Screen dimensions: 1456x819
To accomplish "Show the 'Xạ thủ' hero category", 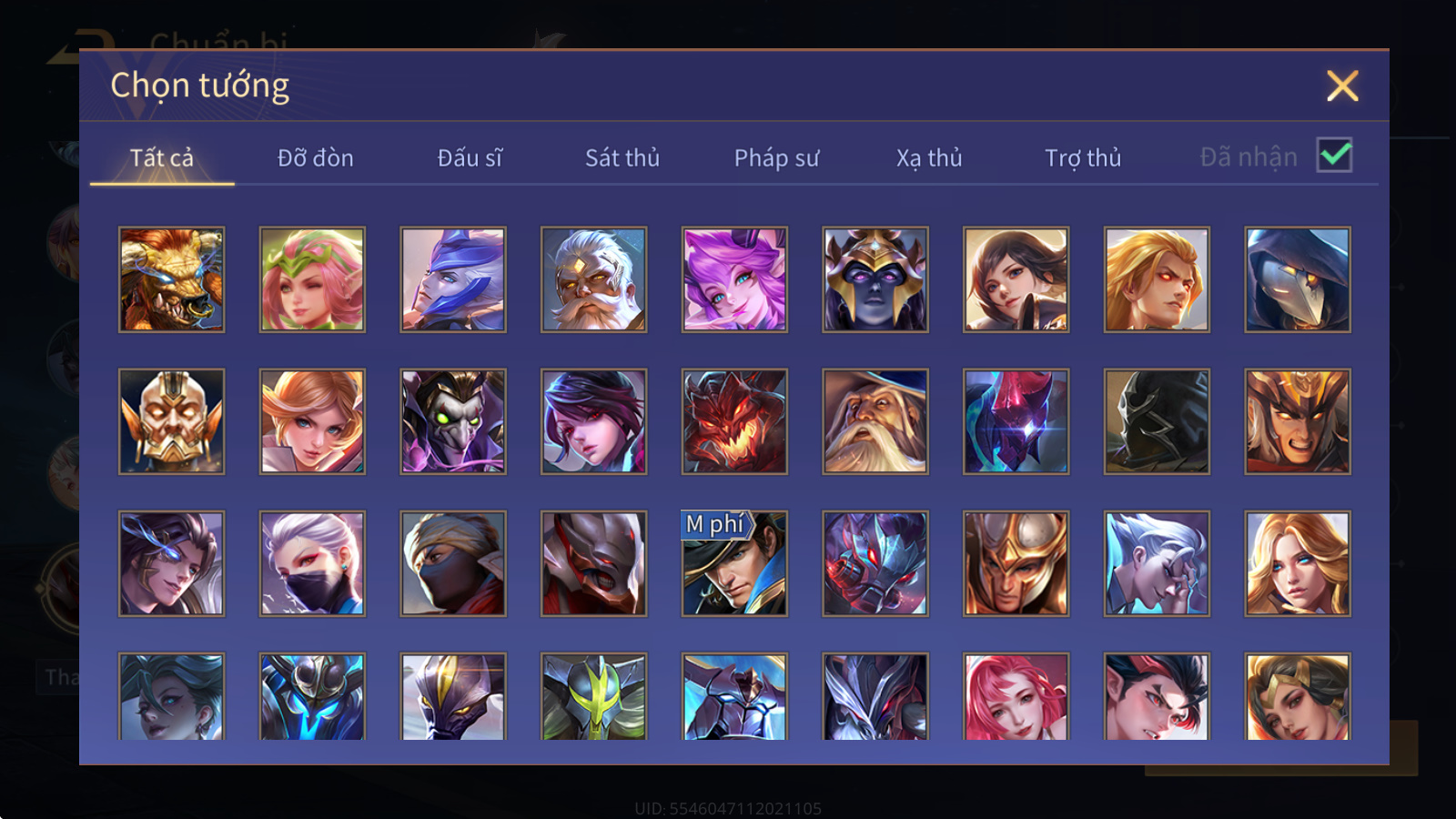I will (x=929, y=157).
